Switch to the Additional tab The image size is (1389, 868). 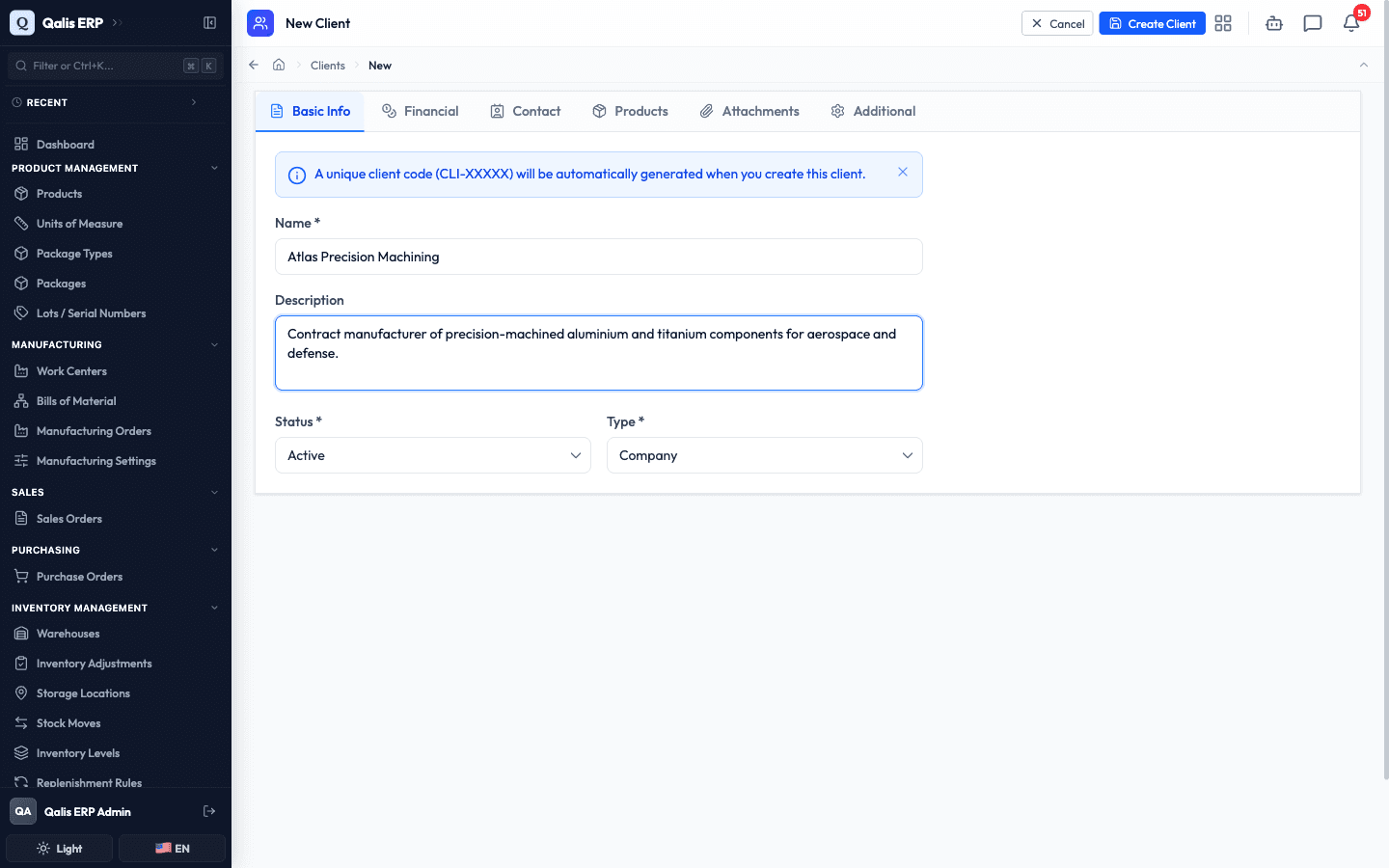[x=873, y=111]
